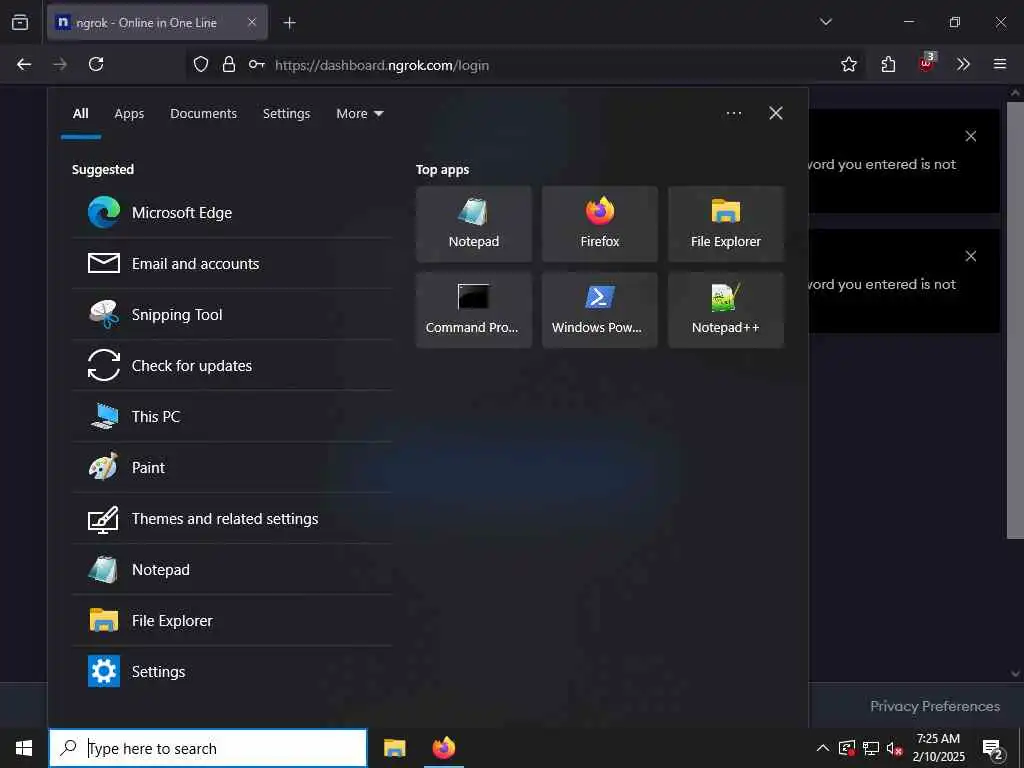Switch to Apps search filter
The image size is (1024, 768).
[129, 114]
